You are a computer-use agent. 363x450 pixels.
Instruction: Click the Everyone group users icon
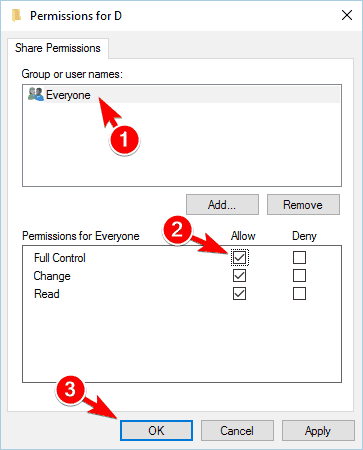click(x=36, y=94)
